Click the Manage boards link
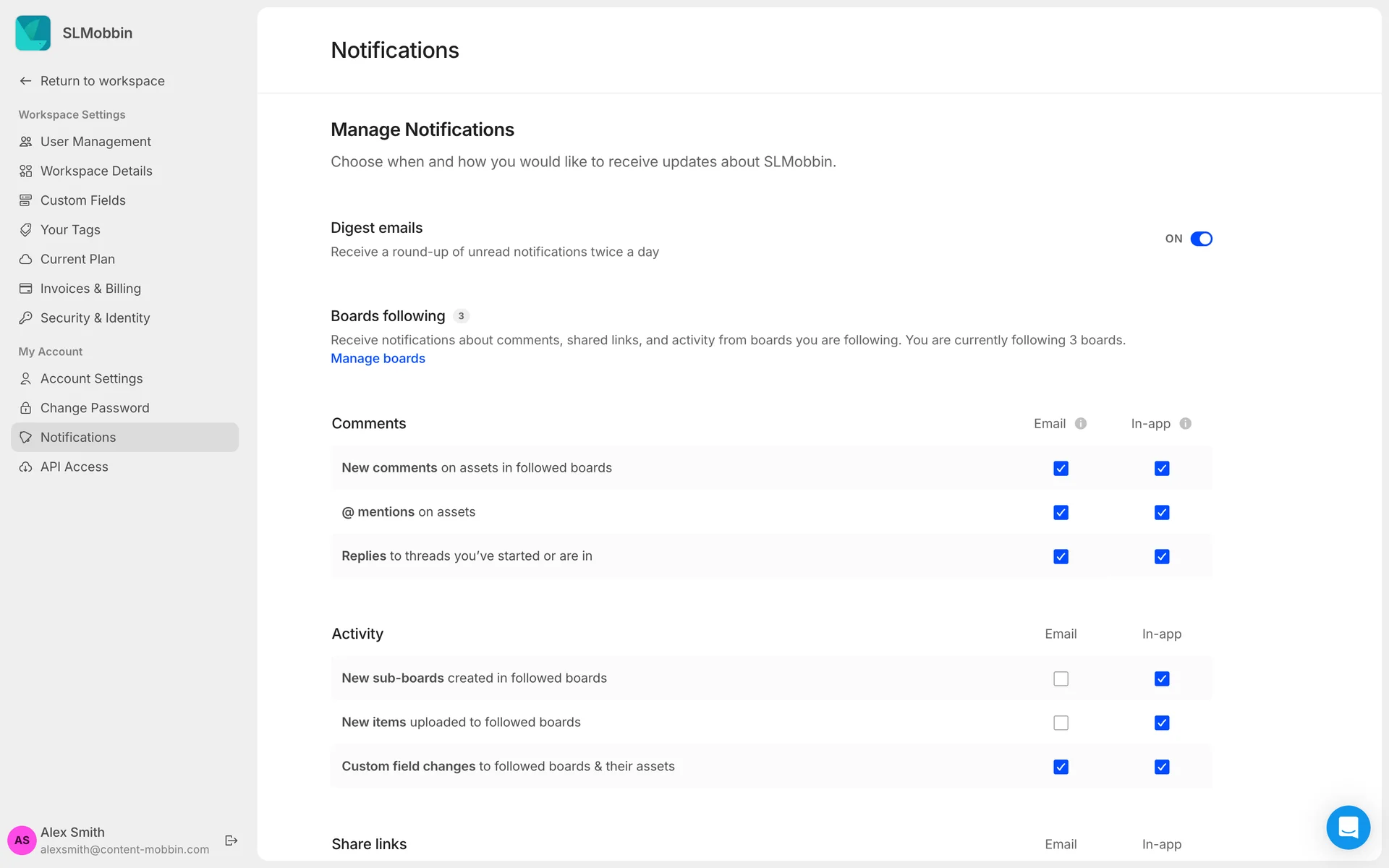This screenshot has height=868, width=1389. click(378, 359)
